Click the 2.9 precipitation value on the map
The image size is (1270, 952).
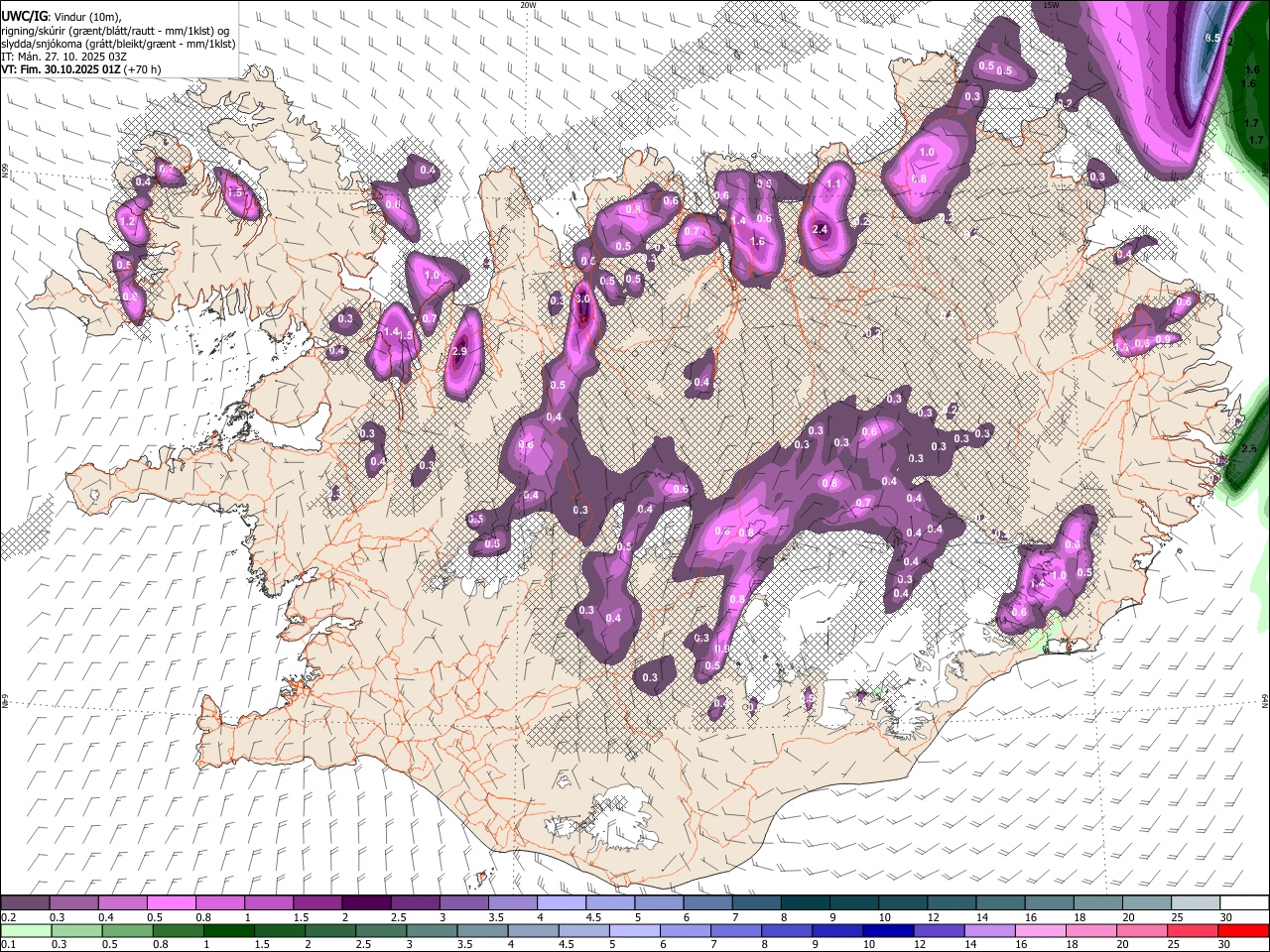pos(458,351)
